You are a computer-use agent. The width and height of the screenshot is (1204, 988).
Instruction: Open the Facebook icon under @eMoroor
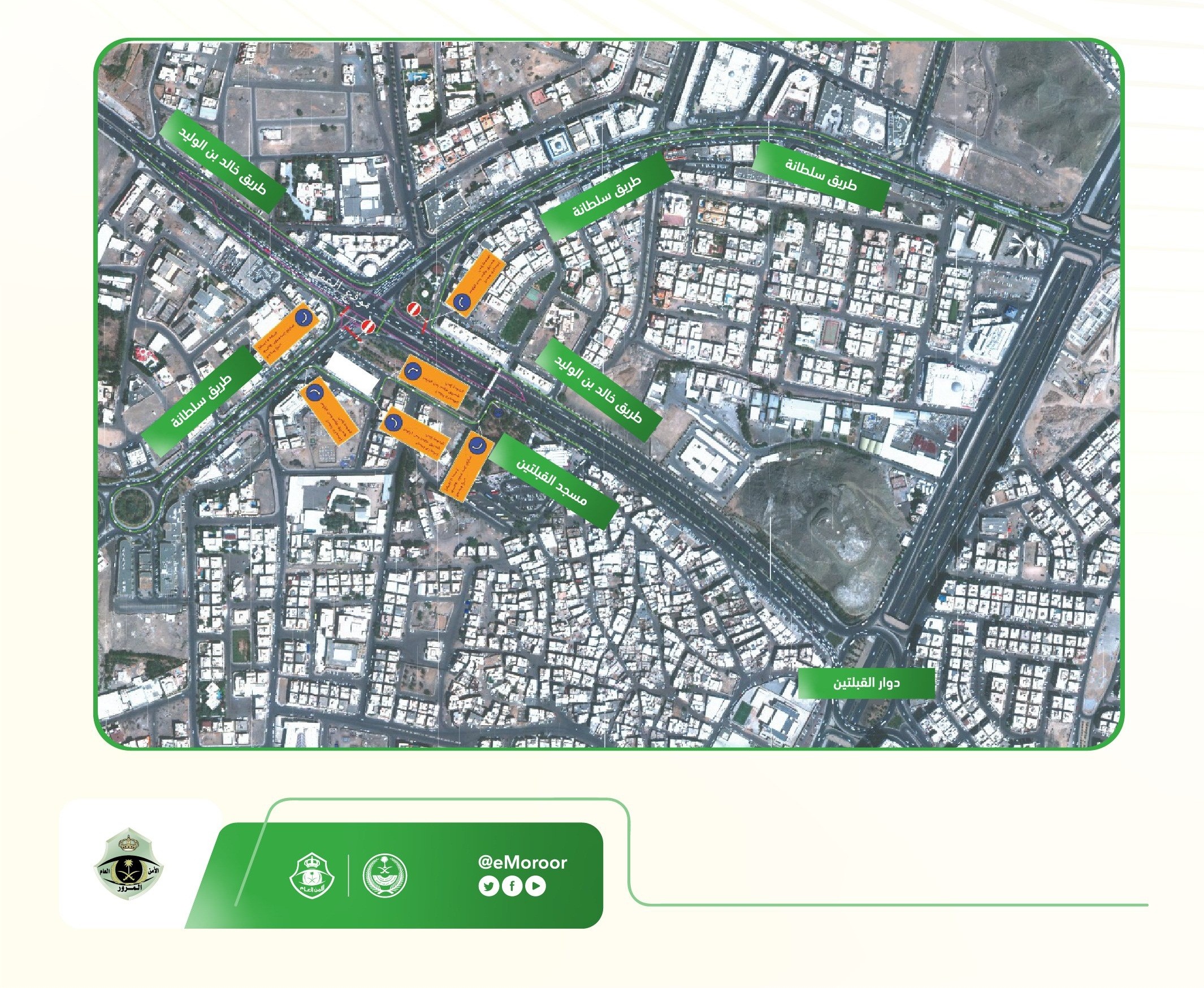[x=512, y=886]
